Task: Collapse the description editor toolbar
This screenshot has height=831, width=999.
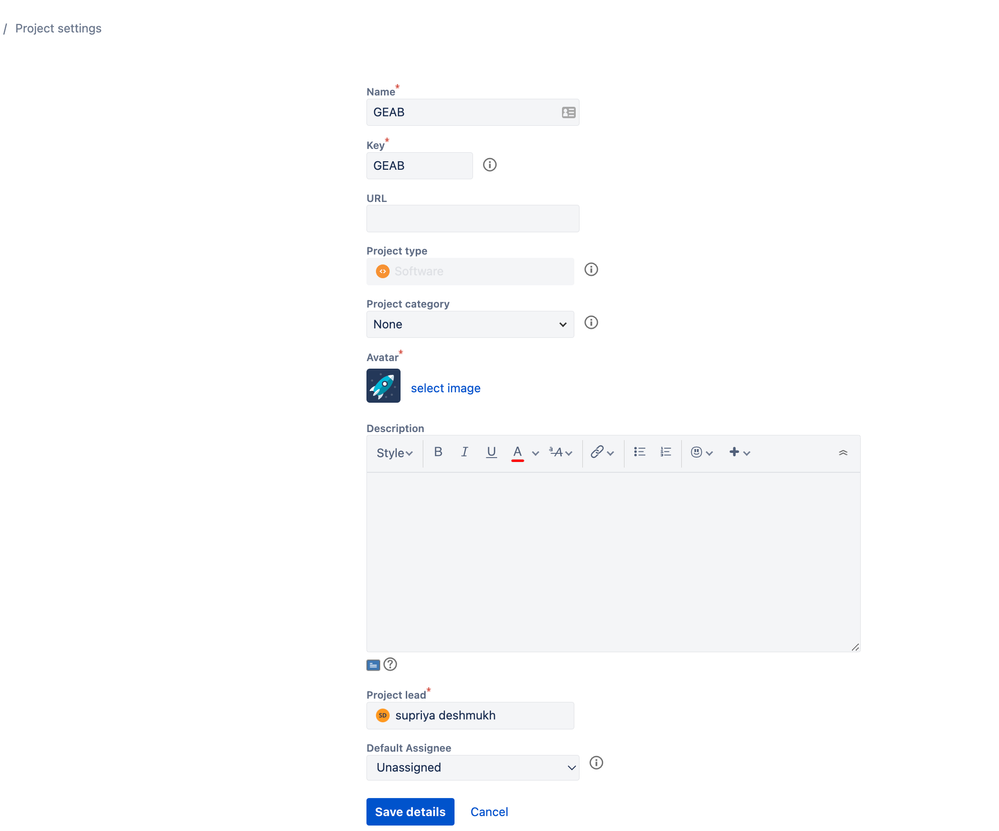Action: point(842,452)
